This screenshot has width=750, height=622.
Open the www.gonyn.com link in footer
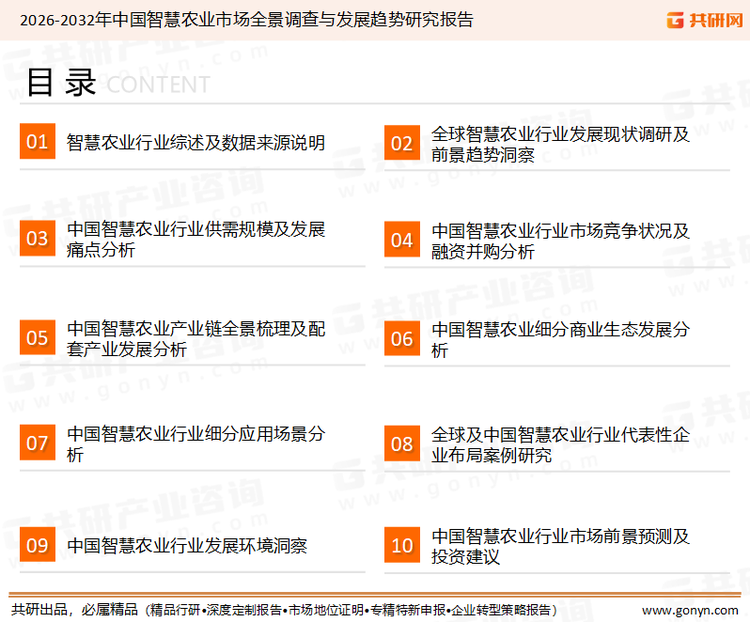[690, 610]
